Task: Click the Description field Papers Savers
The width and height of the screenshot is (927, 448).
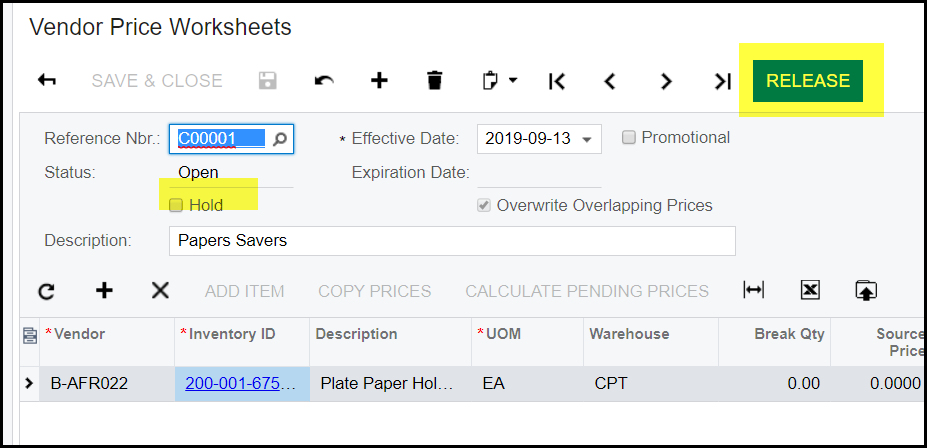Action: pos(452,241)
